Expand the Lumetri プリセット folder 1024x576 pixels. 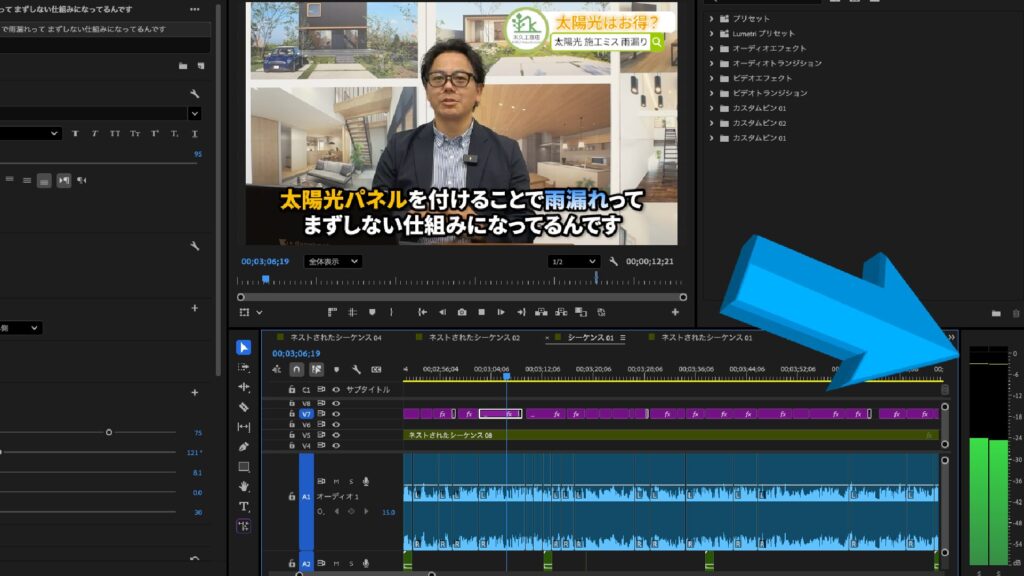[711, 33]
